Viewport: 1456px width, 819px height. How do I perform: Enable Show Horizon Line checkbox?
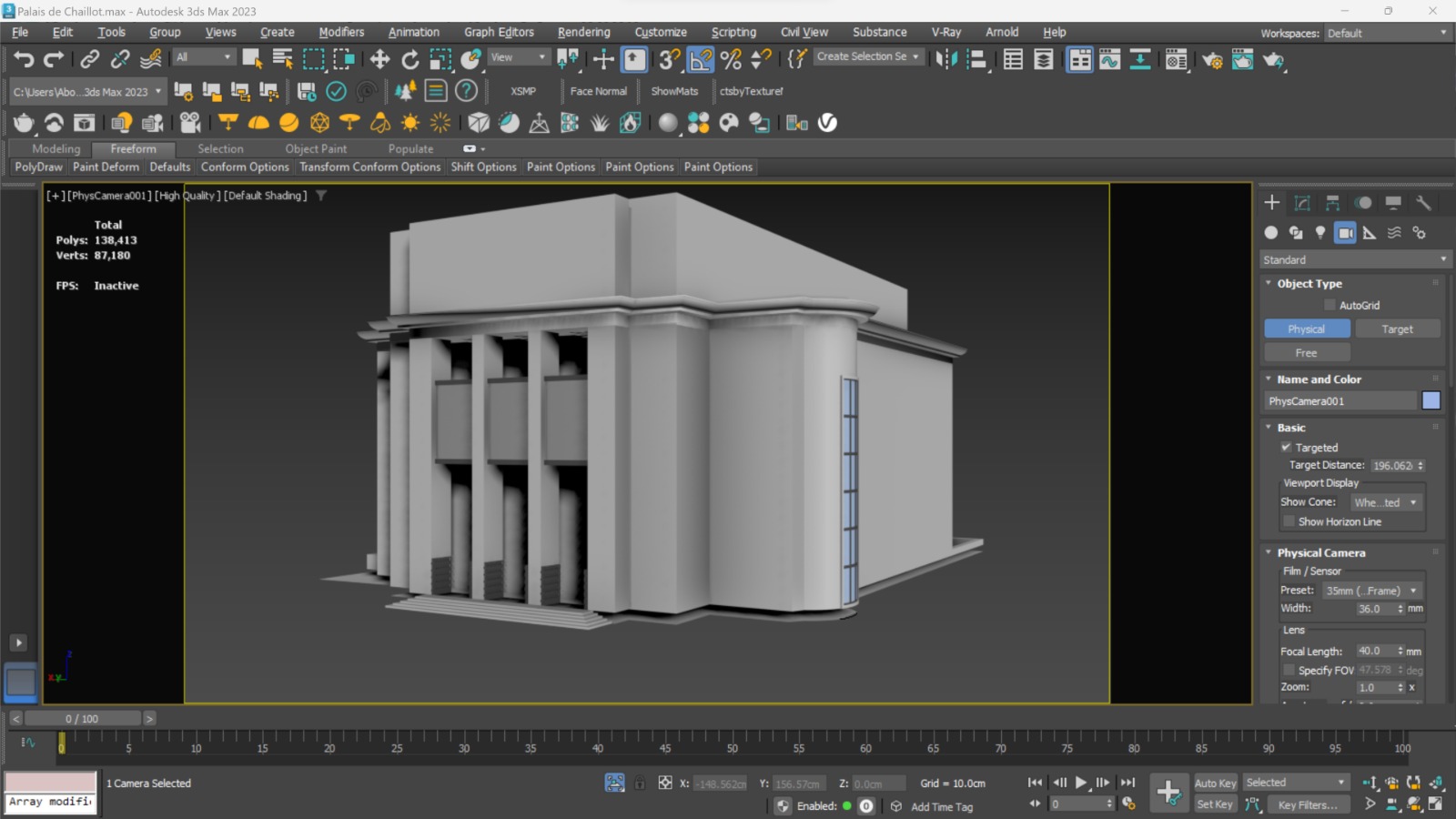1289,521
